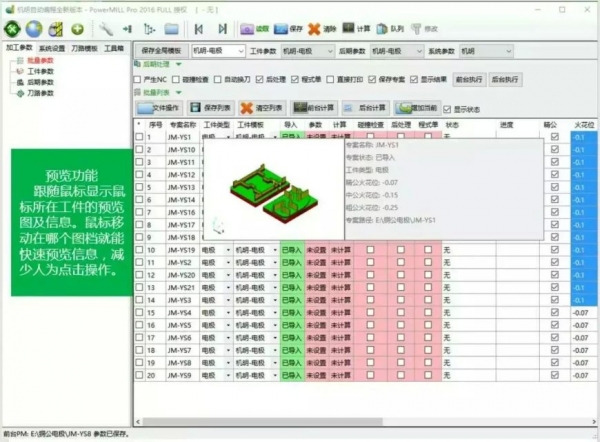
Task: Open the 系统参数 combo box
Action: [x=486, y=51]
